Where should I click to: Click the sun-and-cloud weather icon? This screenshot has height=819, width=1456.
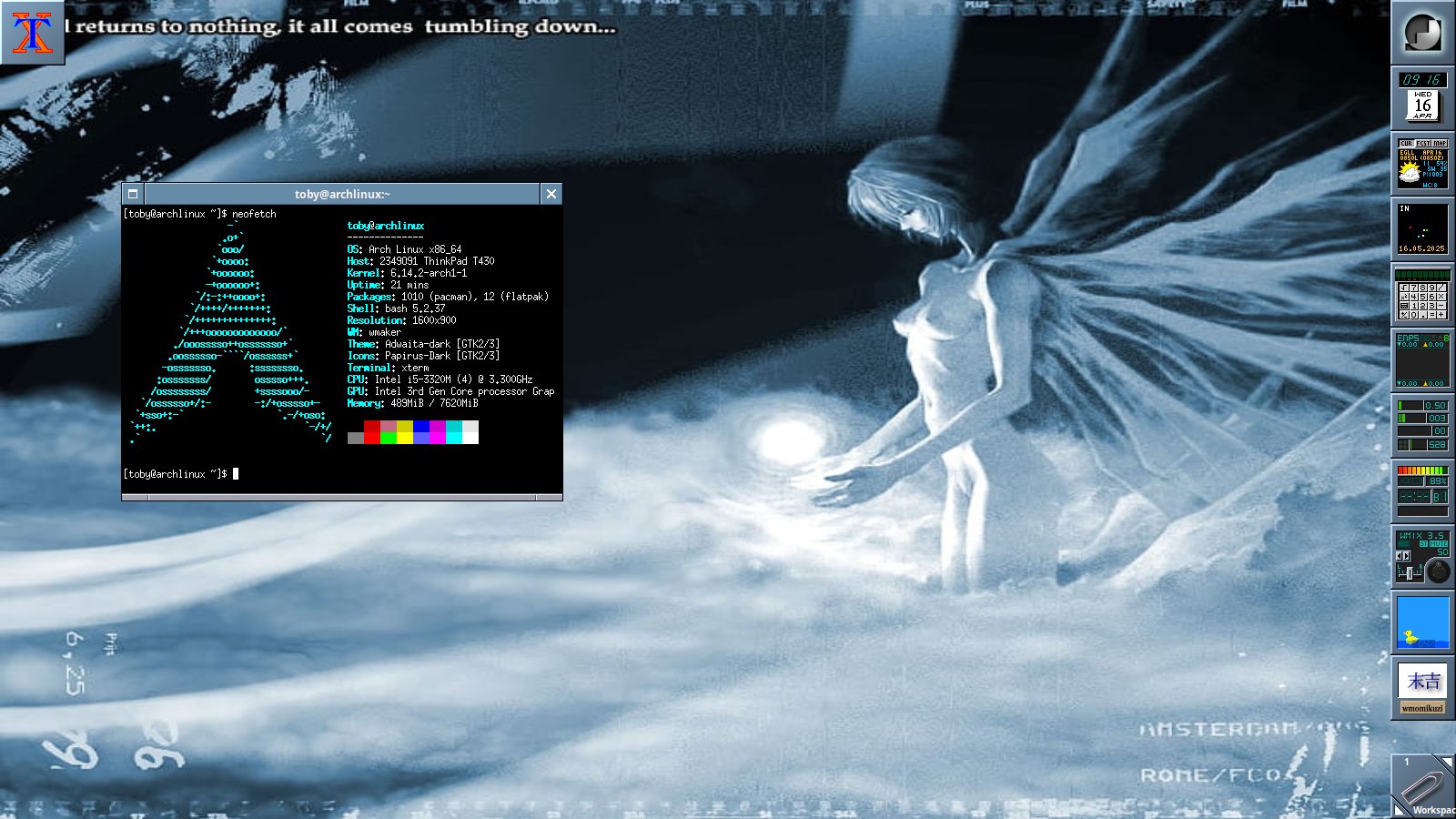pos(1410,171)
